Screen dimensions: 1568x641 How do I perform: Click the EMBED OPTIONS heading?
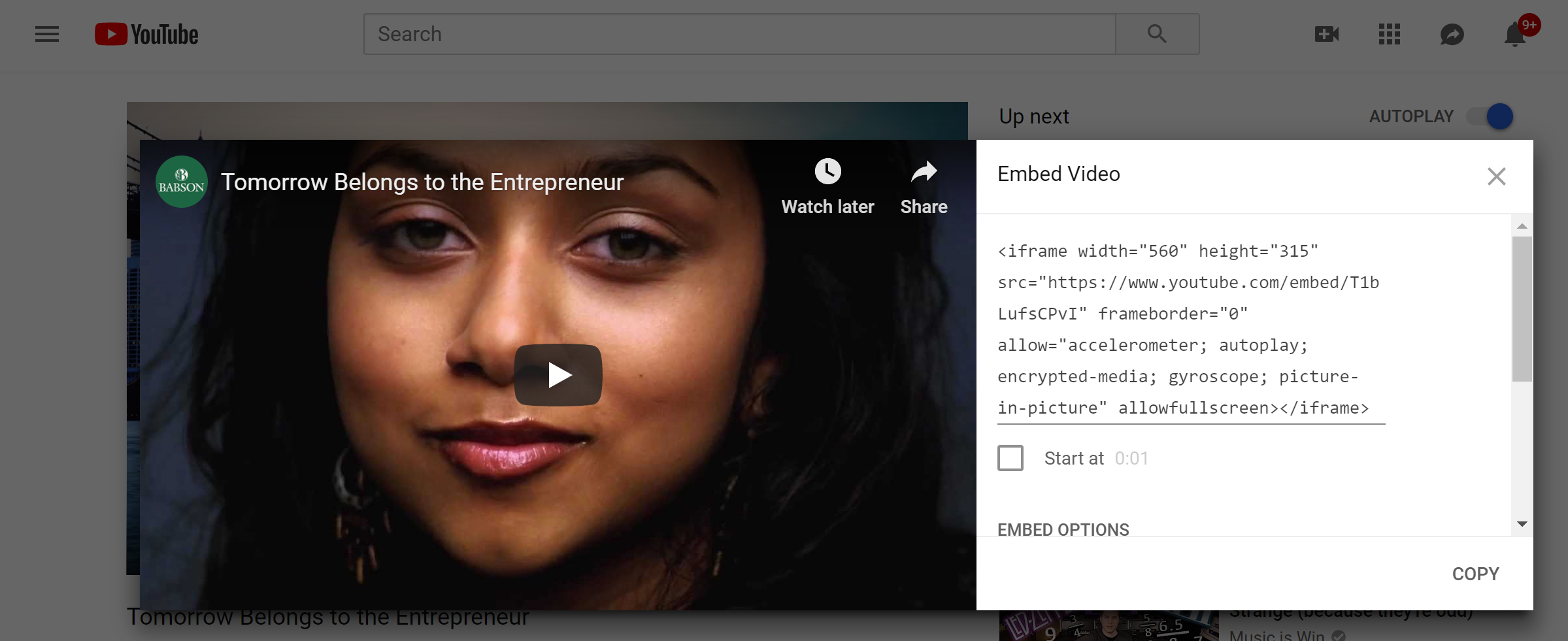pos(1063,529)
